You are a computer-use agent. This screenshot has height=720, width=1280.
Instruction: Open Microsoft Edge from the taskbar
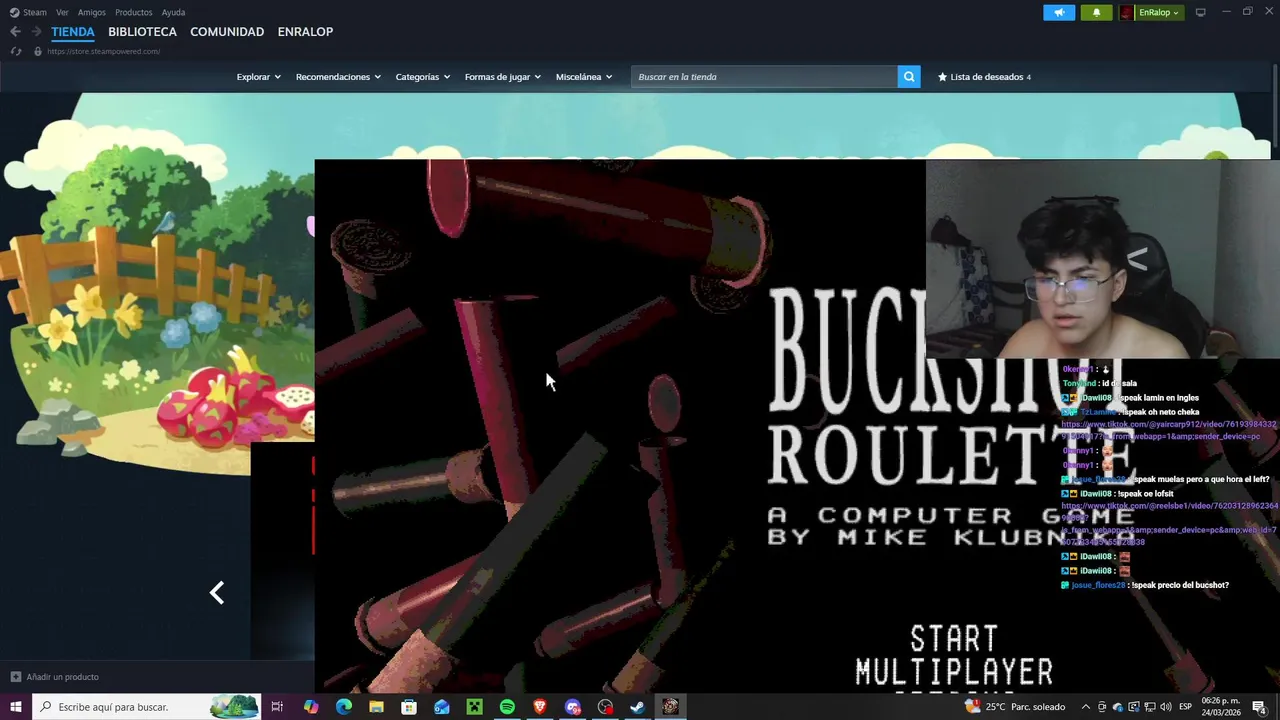click(x=344, y=707)
